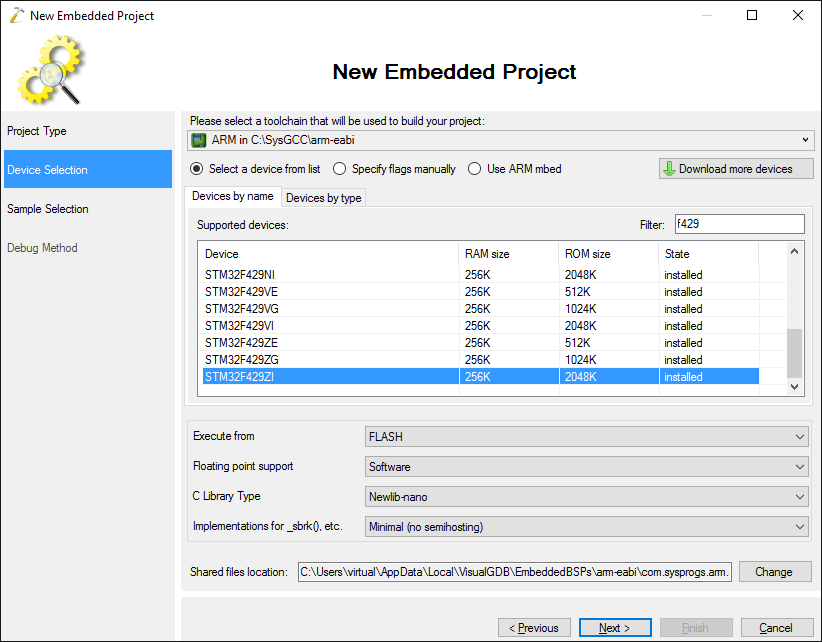Select the STM32F429NI device row

(480, 275)
